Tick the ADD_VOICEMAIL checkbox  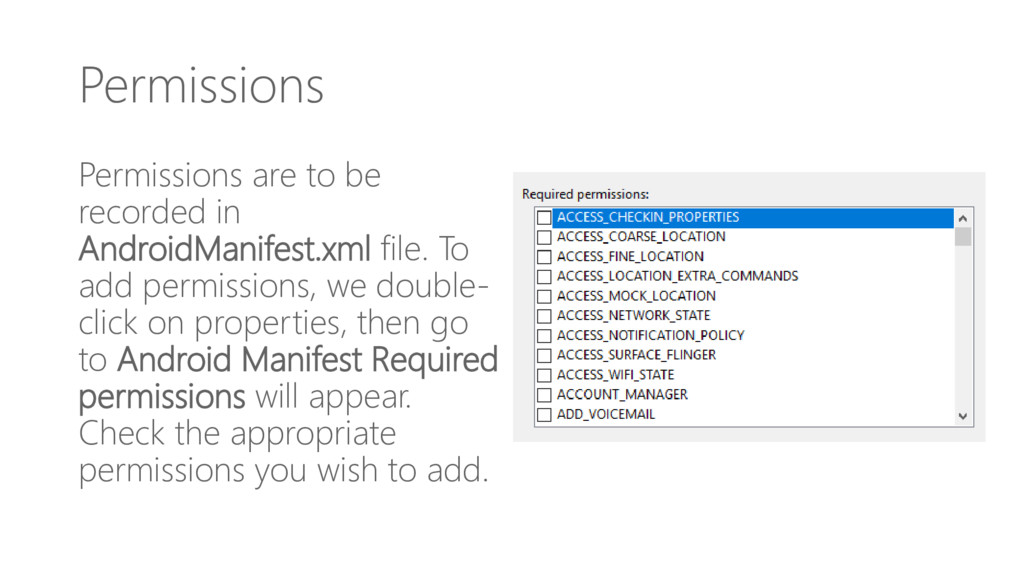click(544, 415)
